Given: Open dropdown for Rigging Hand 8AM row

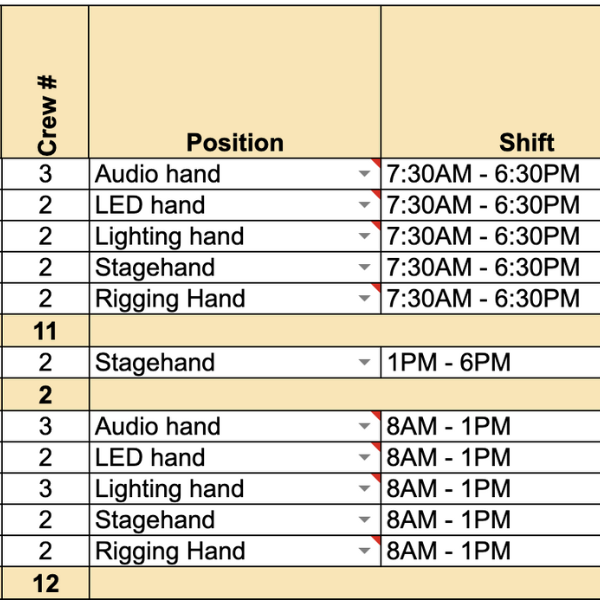Looking at the screenshot, I should [x=364, y=551].
